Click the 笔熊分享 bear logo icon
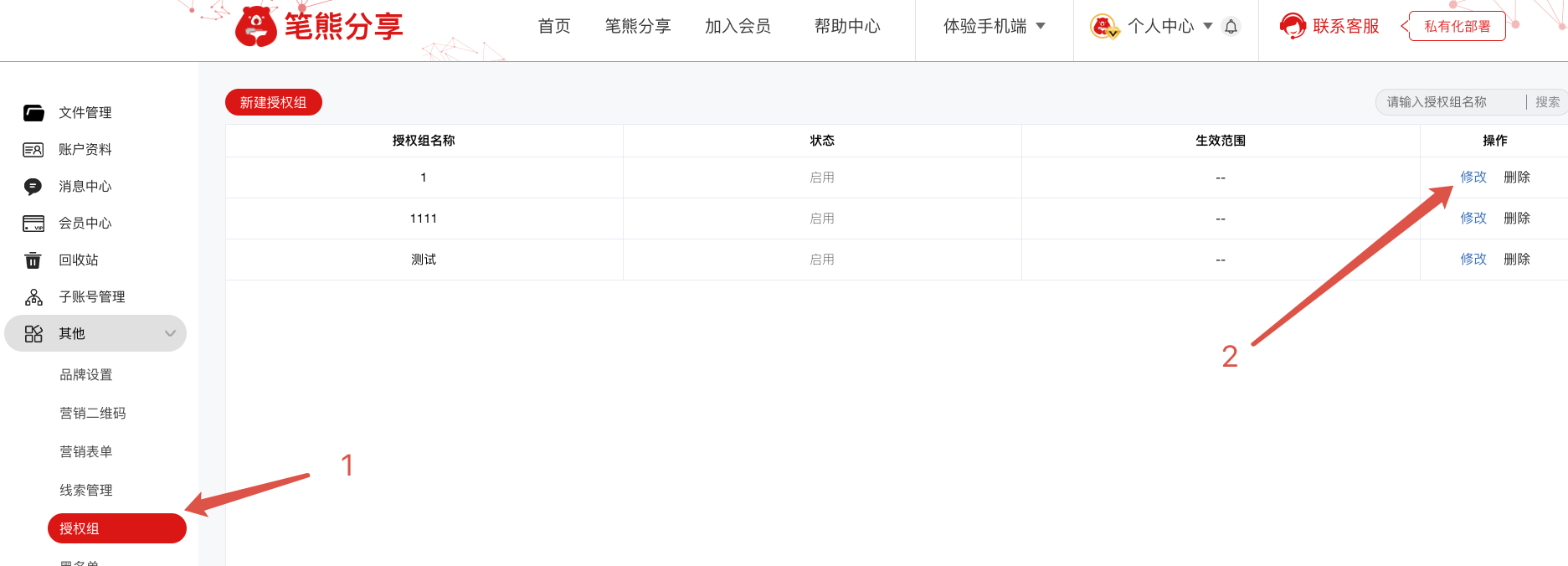Screen dimensions: 1568x566 [x=256, y=27]
